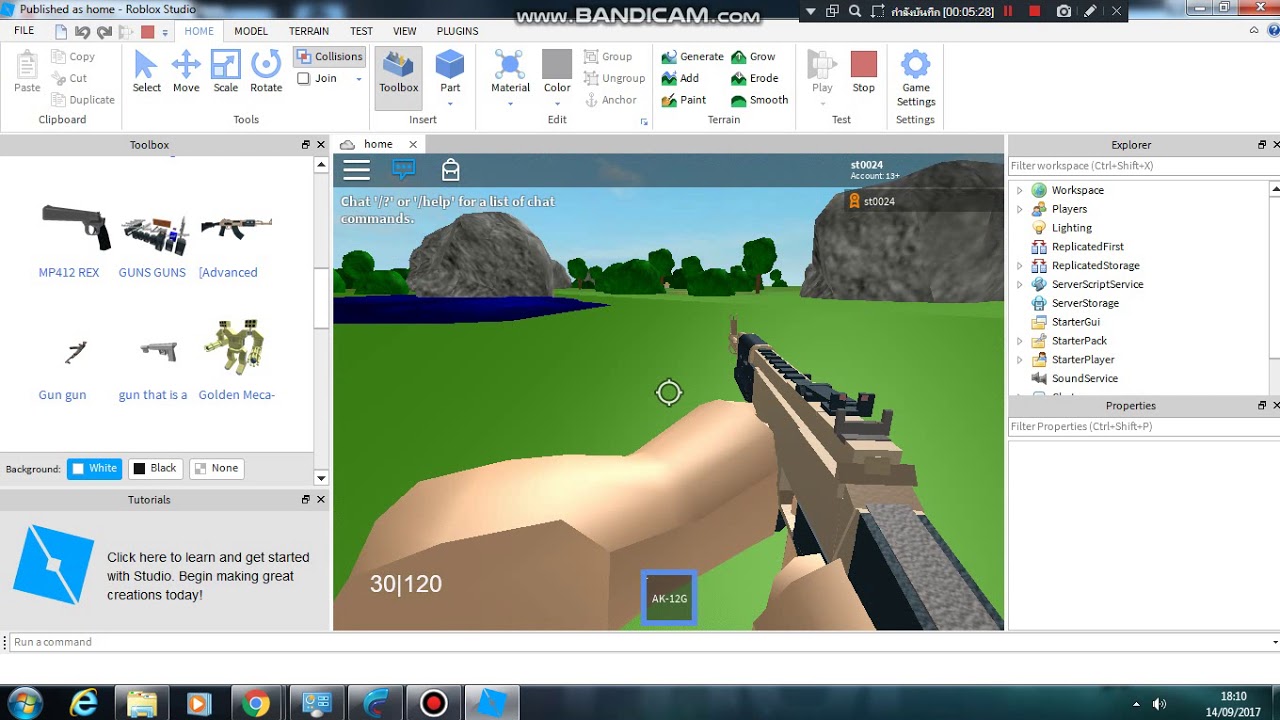
Task: Select the Paint terrain tool
Action: [x=684, y=100]
